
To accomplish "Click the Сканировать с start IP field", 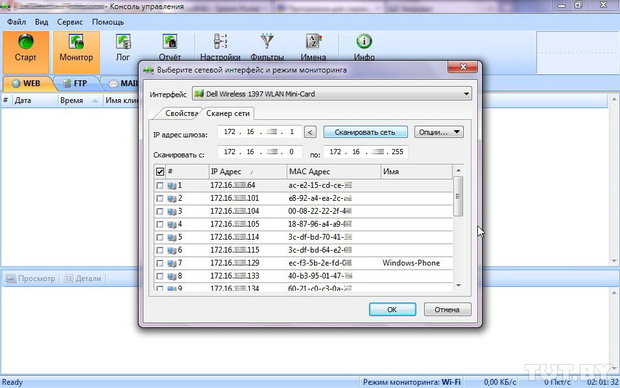I will 259,152.
